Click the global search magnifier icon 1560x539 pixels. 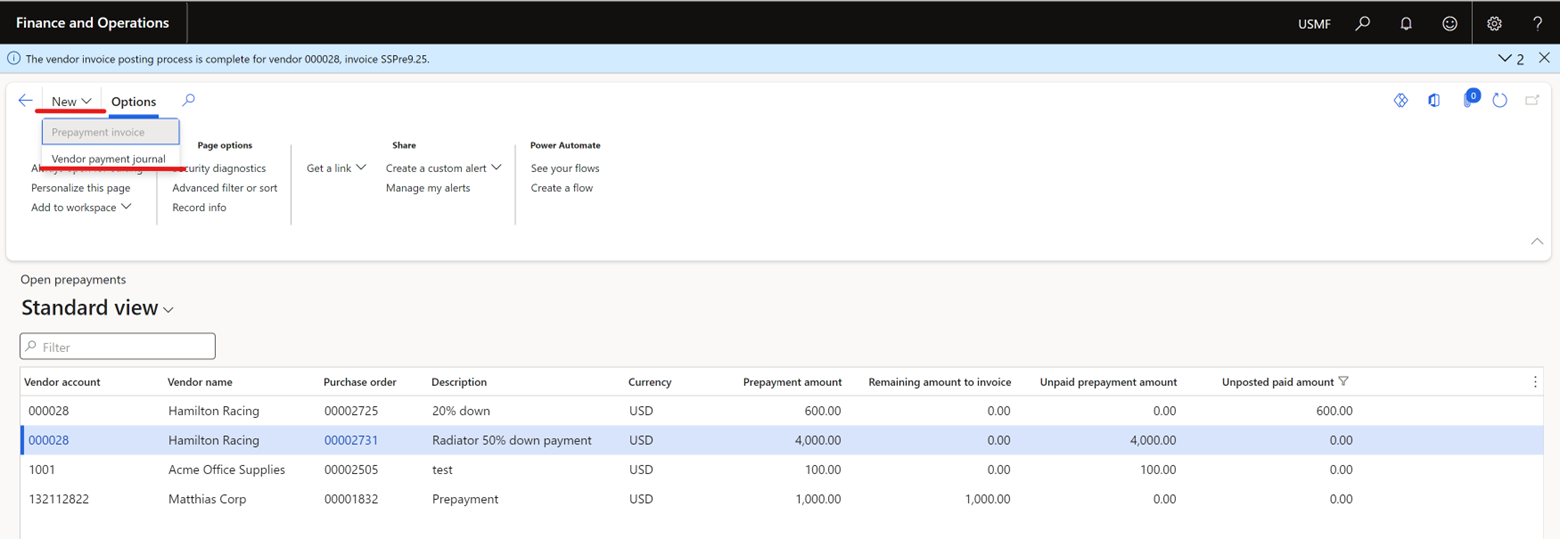1362,23
